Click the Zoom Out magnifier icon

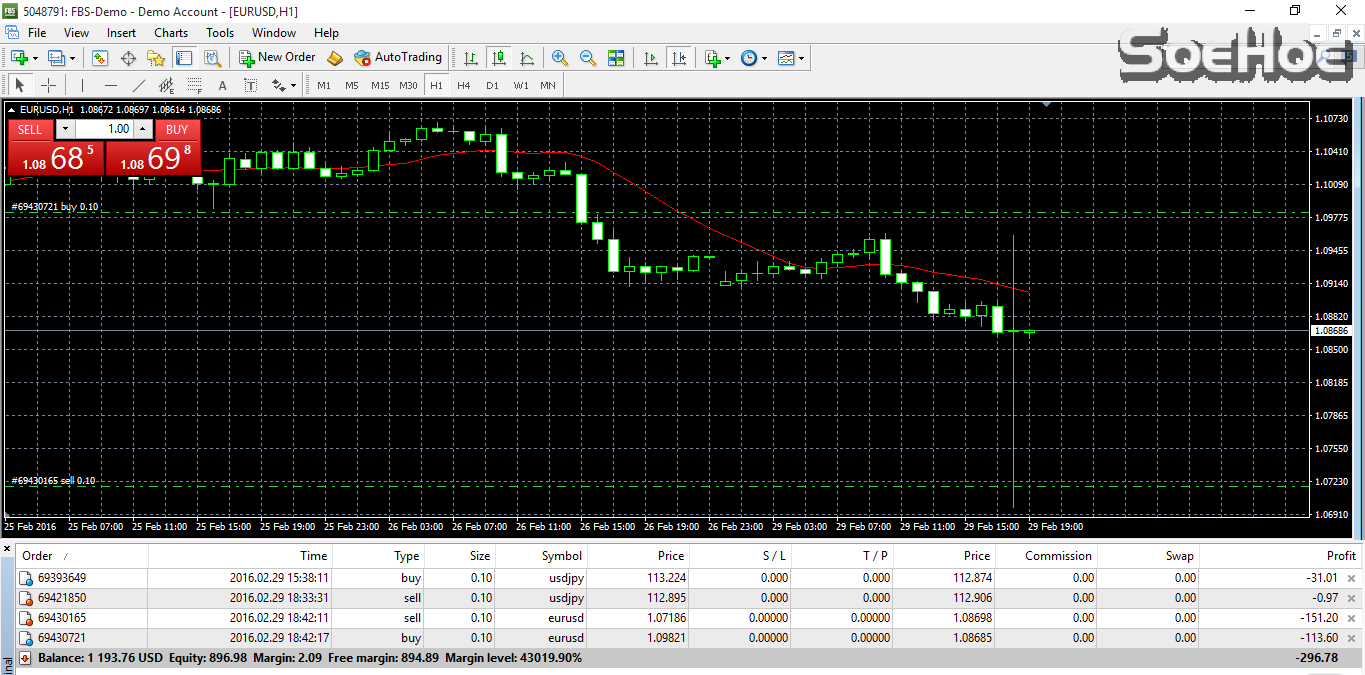tap(588, 58)
